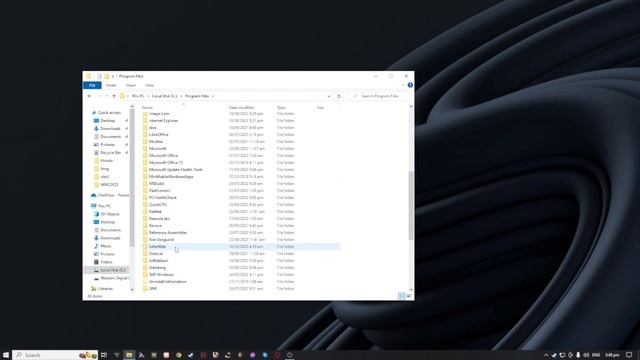640x360 pixels.
Task: Switch to details view using status bar icon
Action: (401, 296)
